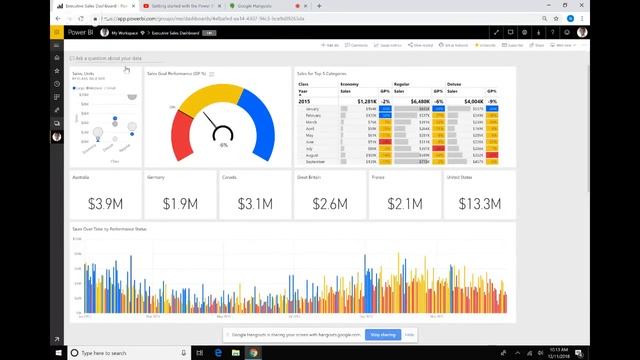Open the Power BI app launcher waffle
The width and height of the screenshot is (640, 360).
(x=57, y=32)
